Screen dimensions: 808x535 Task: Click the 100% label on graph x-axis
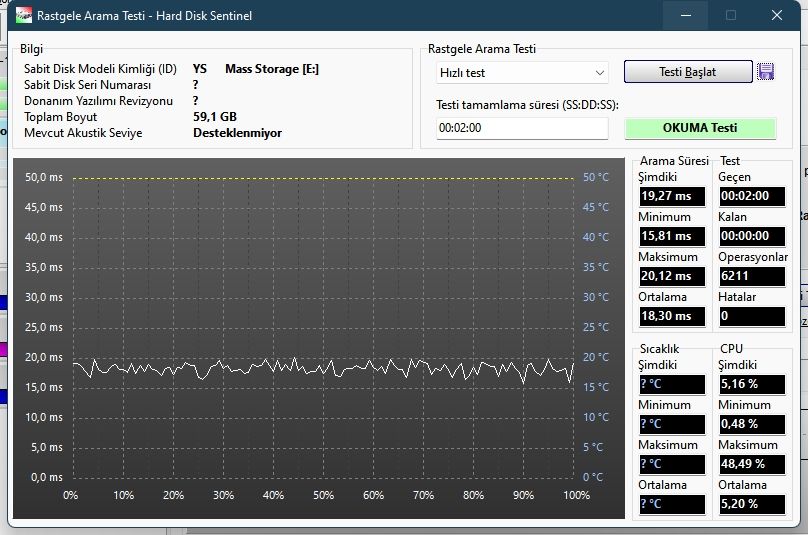(x=576, y=495)
